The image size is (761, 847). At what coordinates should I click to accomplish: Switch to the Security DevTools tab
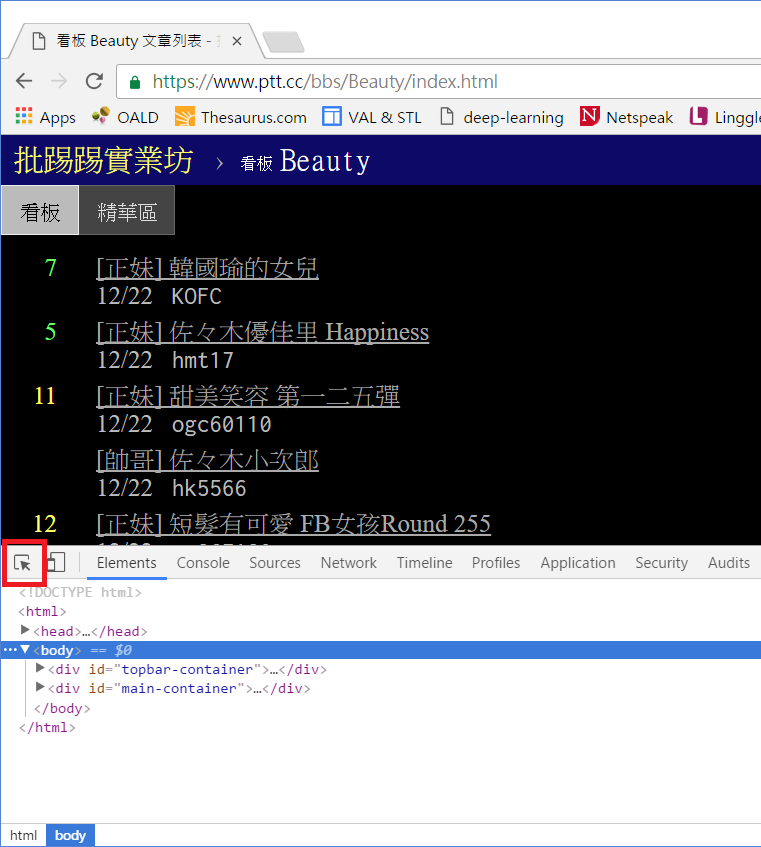click(x=662, y=563)
